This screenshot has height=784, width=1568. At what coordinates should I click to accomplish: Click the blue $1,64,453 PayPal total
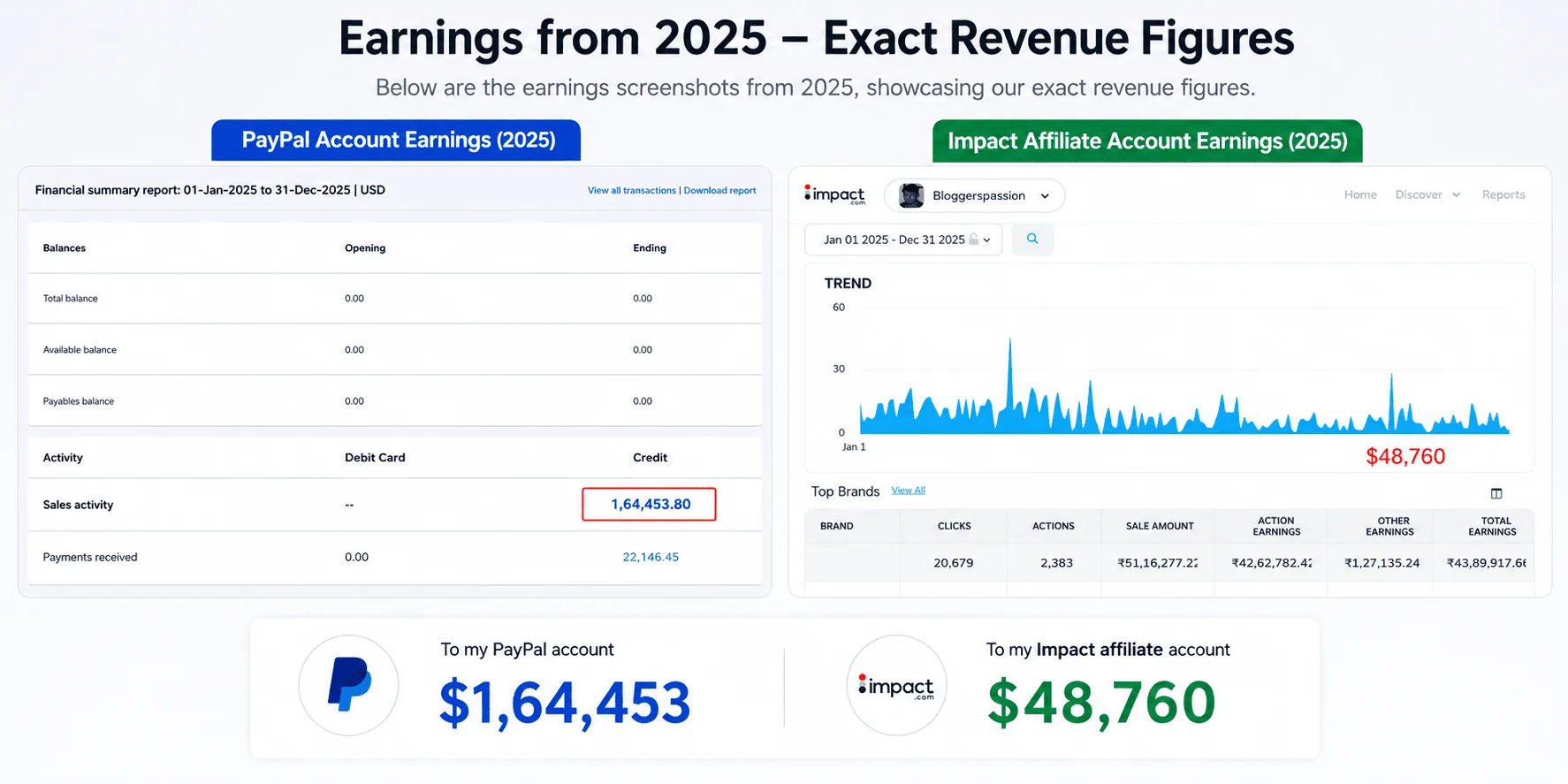pyautogui.click(x=565, y=704)
